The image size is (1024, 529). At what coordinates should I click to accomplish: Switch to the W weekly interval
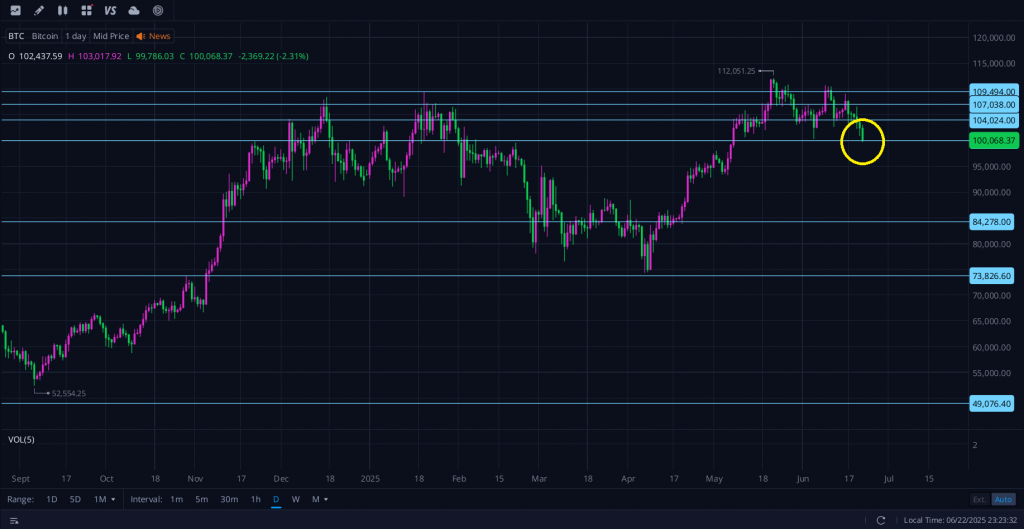tap(295, 499)
